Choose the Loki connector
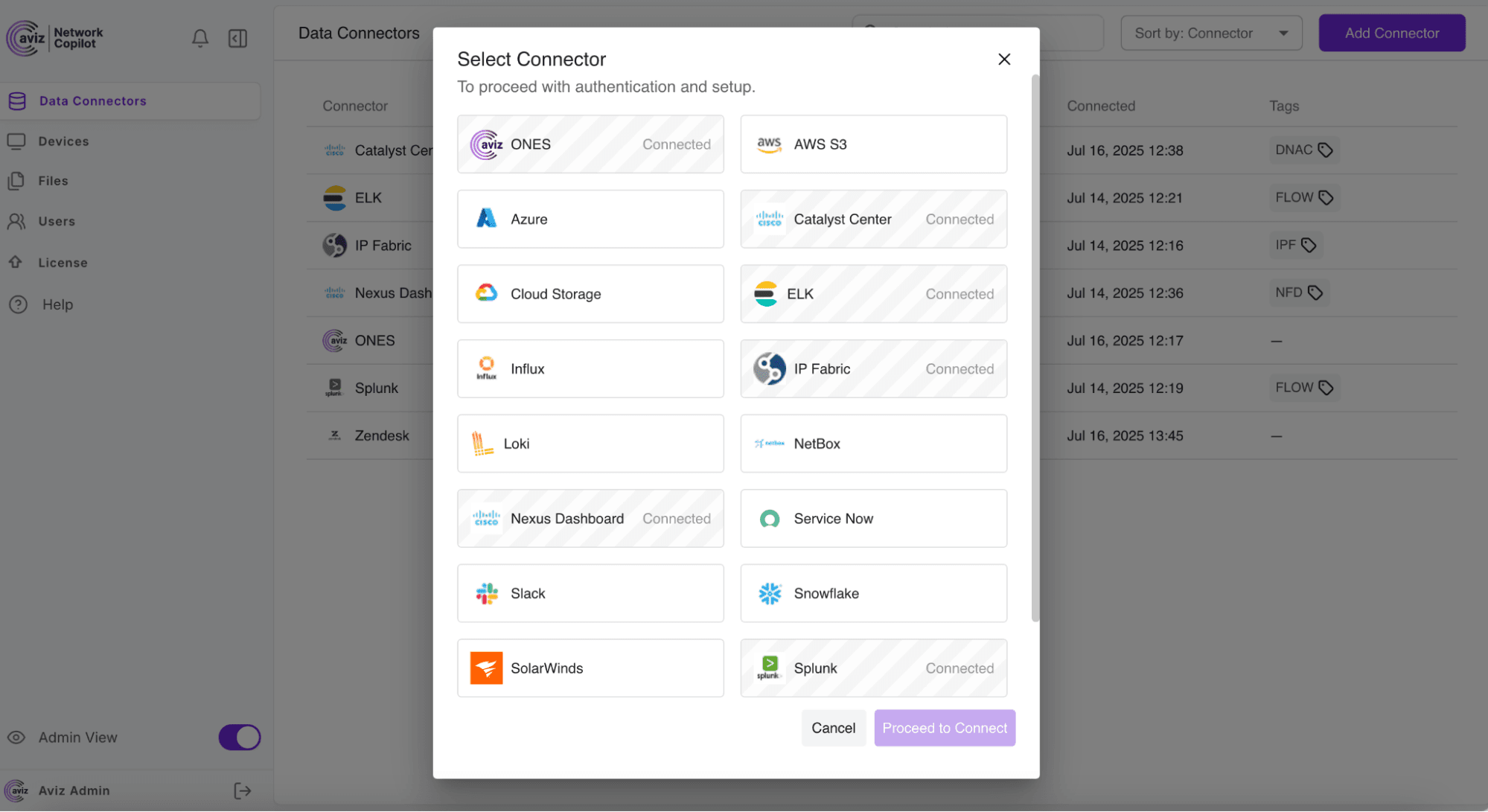Screen dimensions: 1488x812 tap(590, 443)
